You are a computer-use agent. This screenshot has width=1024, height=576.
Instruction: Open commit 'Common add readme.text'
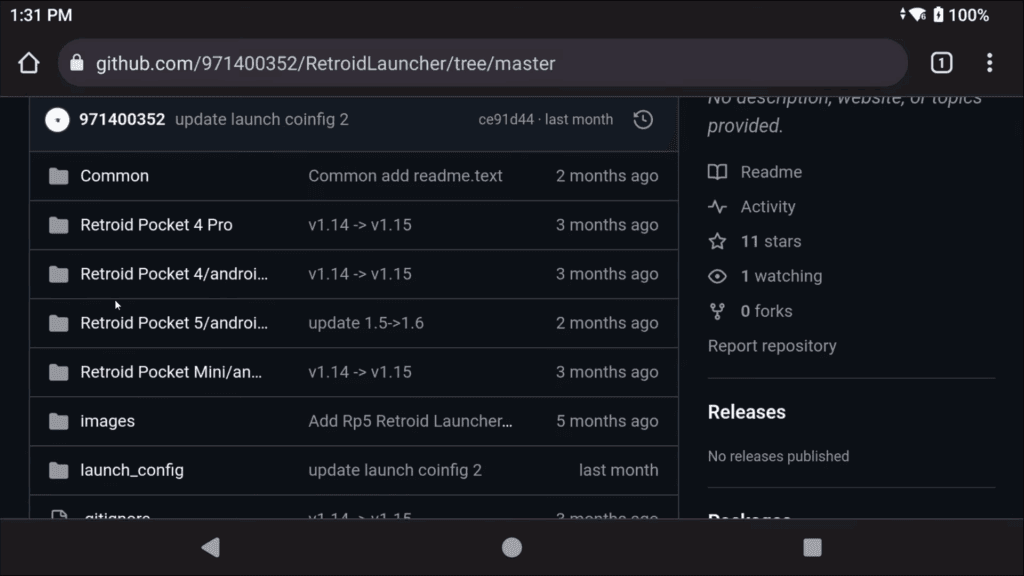coord(406,176)
